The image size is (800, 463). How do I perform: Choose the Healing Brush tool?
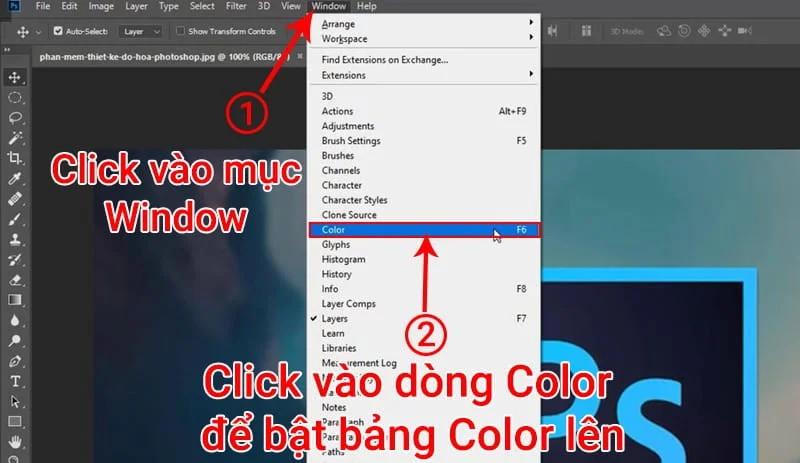tap(15, 199)
